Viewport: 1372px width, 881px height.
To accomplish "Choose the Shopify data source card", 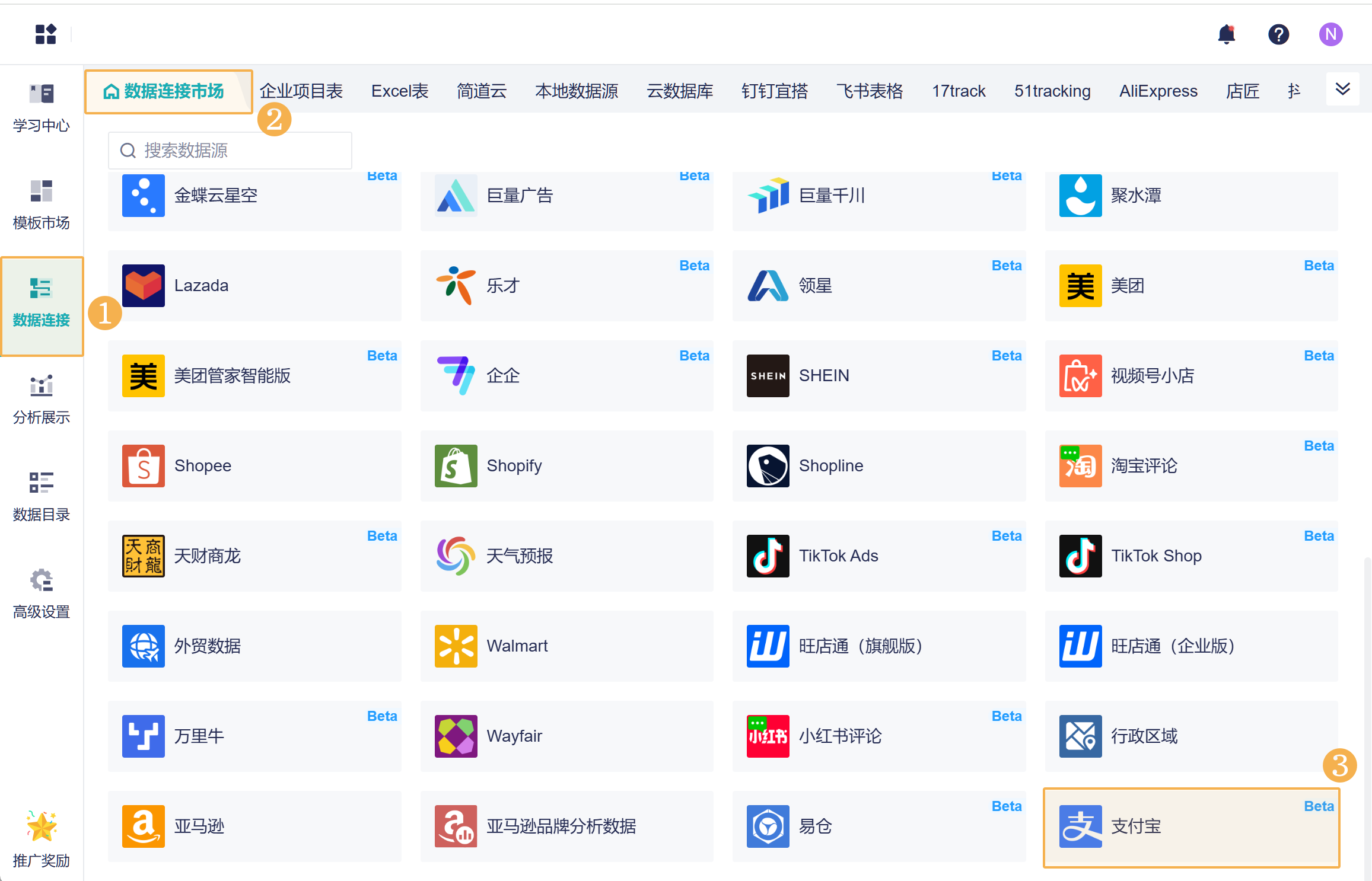I will pos(566,466).
